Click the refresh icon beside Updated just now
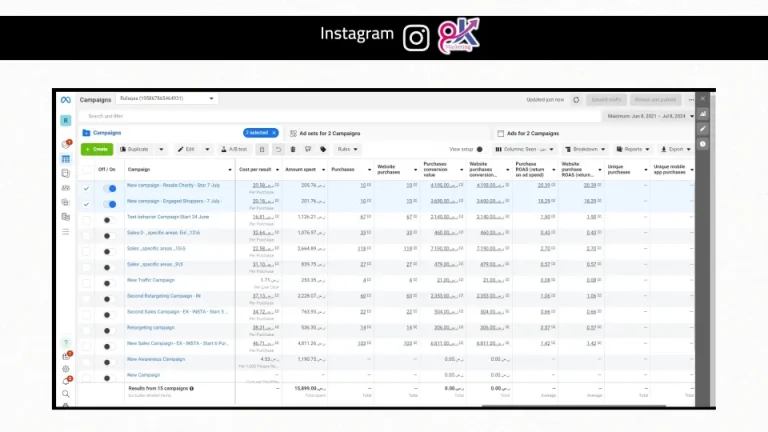The width and height of the screenshot is (768, 432). point(576,100)
